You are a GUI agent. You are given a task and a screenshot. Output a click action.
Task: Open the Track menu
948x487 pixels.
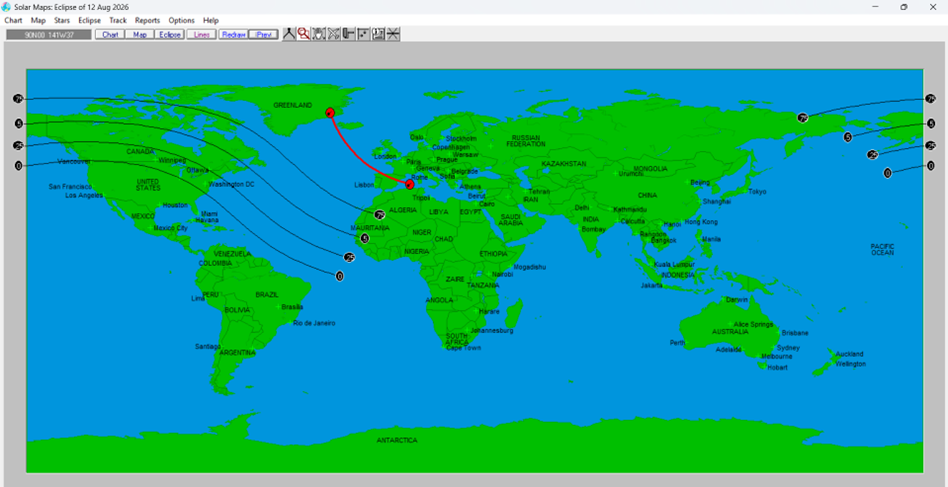tap(118, 20)
